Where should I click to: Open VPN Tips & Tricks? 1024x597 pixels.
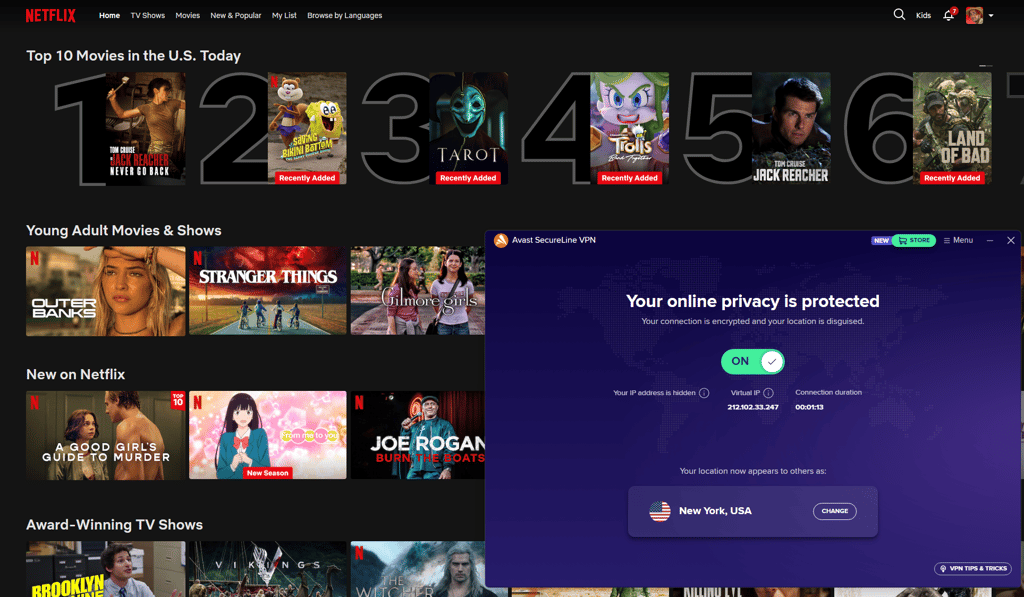(x=972, y=568)
